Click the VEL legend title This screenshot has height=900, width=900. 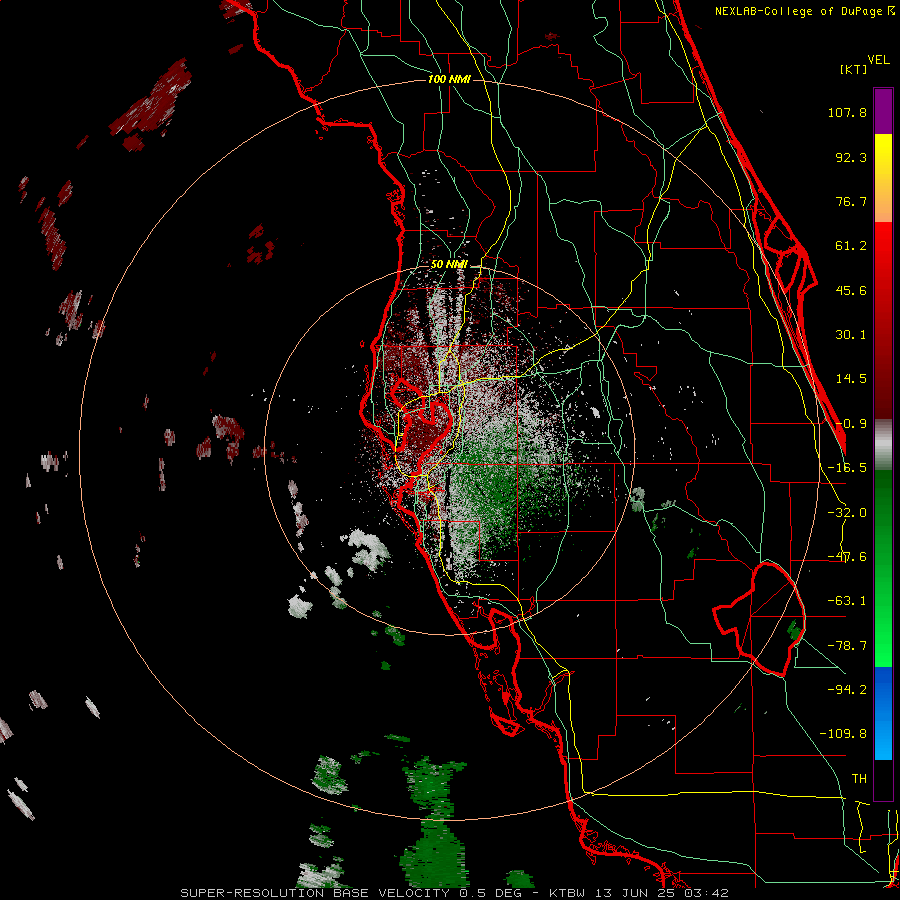878,60
